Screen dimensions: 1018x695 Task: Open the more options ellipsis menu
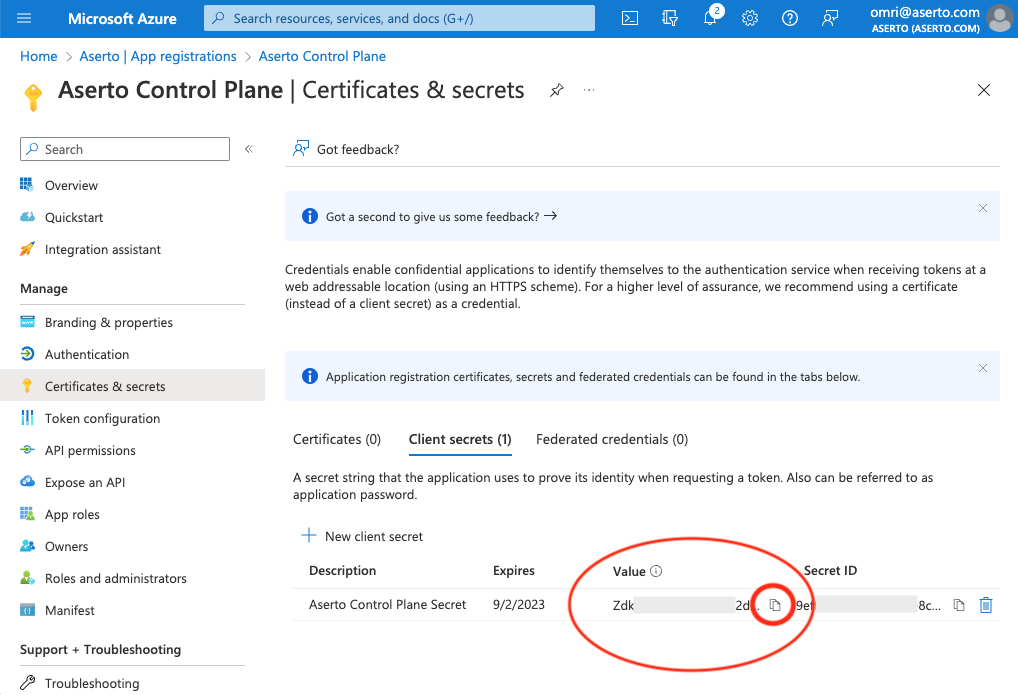click(x=589, y=90)
